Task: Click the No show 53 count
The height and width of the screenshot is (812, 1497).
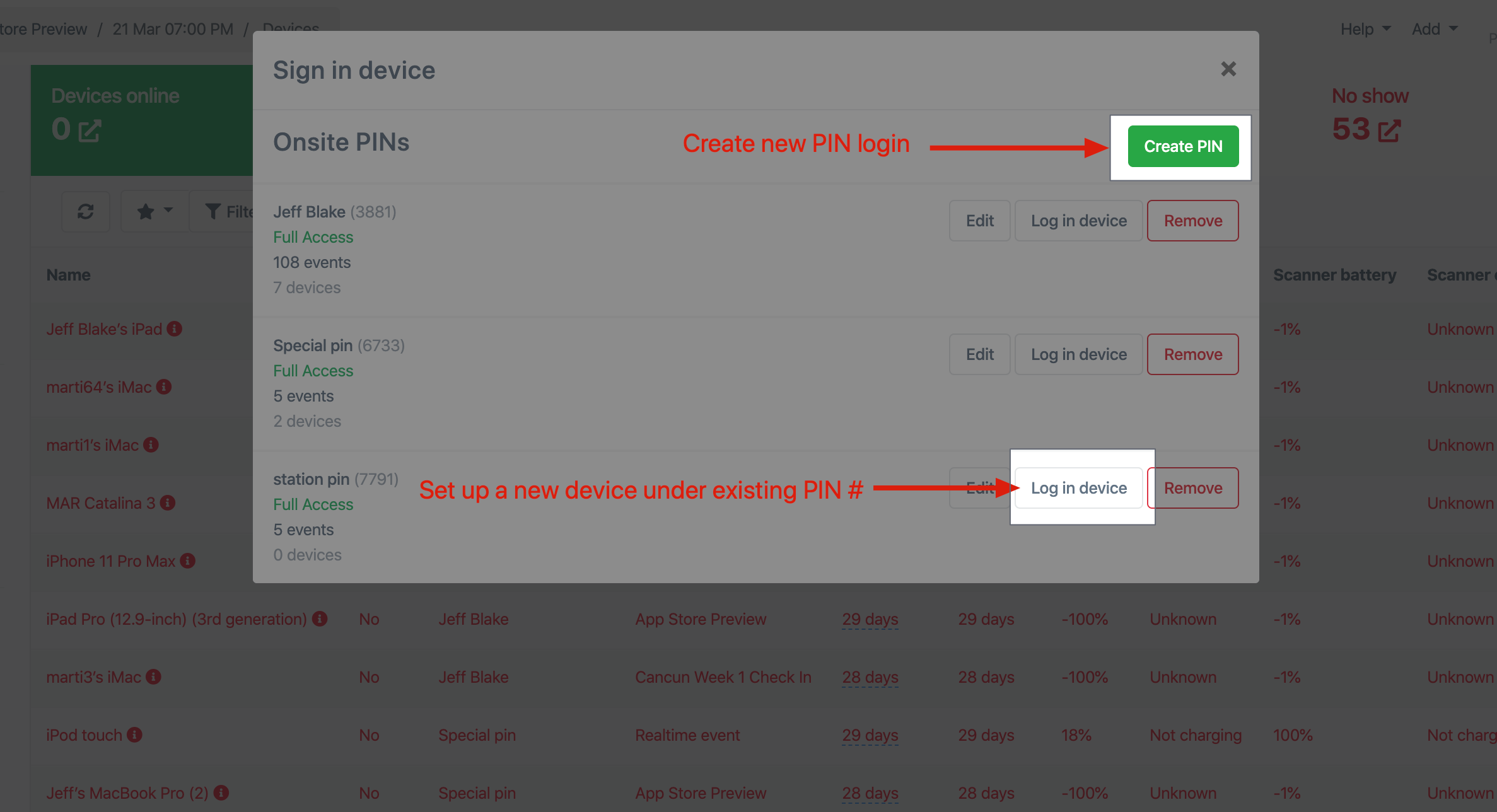Action: [x=1351, y=129]
